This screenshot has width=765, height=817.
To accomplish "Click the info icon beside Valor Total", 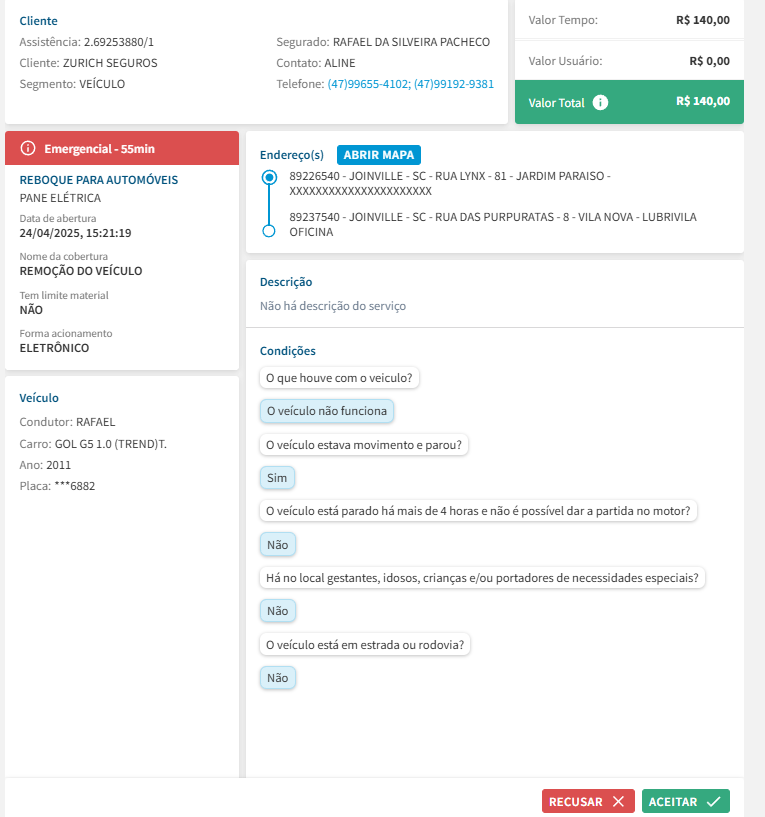I will 600,102.
